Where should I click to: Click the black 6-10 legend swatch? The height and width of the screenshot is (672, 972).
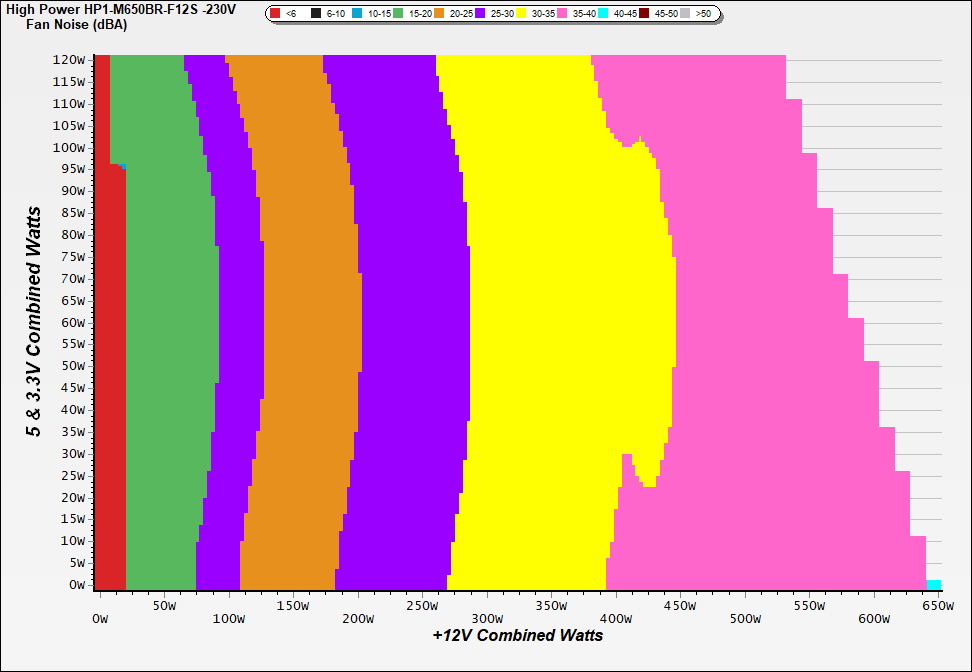coord(316,14)
